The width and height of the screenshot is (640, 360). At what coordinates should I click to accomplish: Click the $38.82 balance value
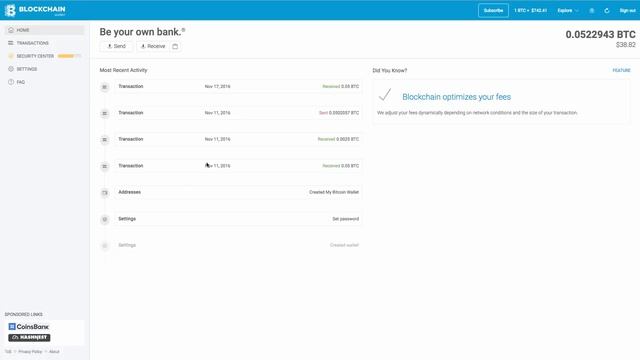tap(626, 45)
